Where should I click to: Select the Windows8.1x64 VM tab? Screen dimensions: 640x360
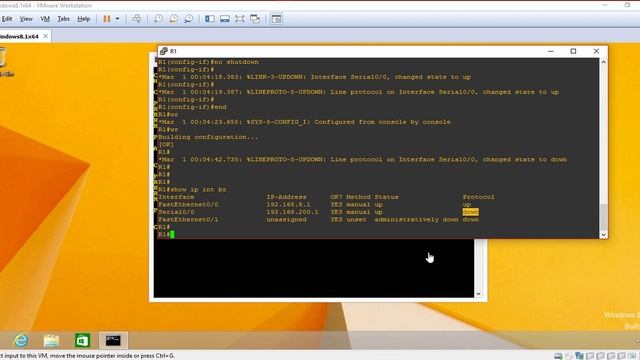[x=20, y=36]
